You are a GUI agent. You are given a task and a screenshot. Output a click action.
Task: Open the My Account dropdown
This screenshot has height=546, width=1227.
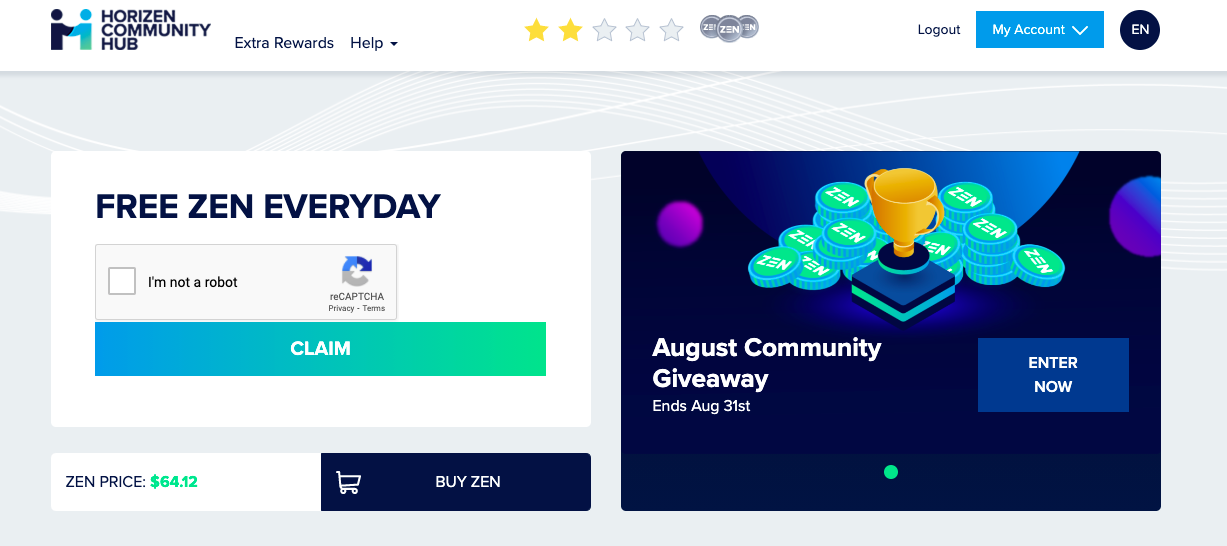click(1040, 30)
